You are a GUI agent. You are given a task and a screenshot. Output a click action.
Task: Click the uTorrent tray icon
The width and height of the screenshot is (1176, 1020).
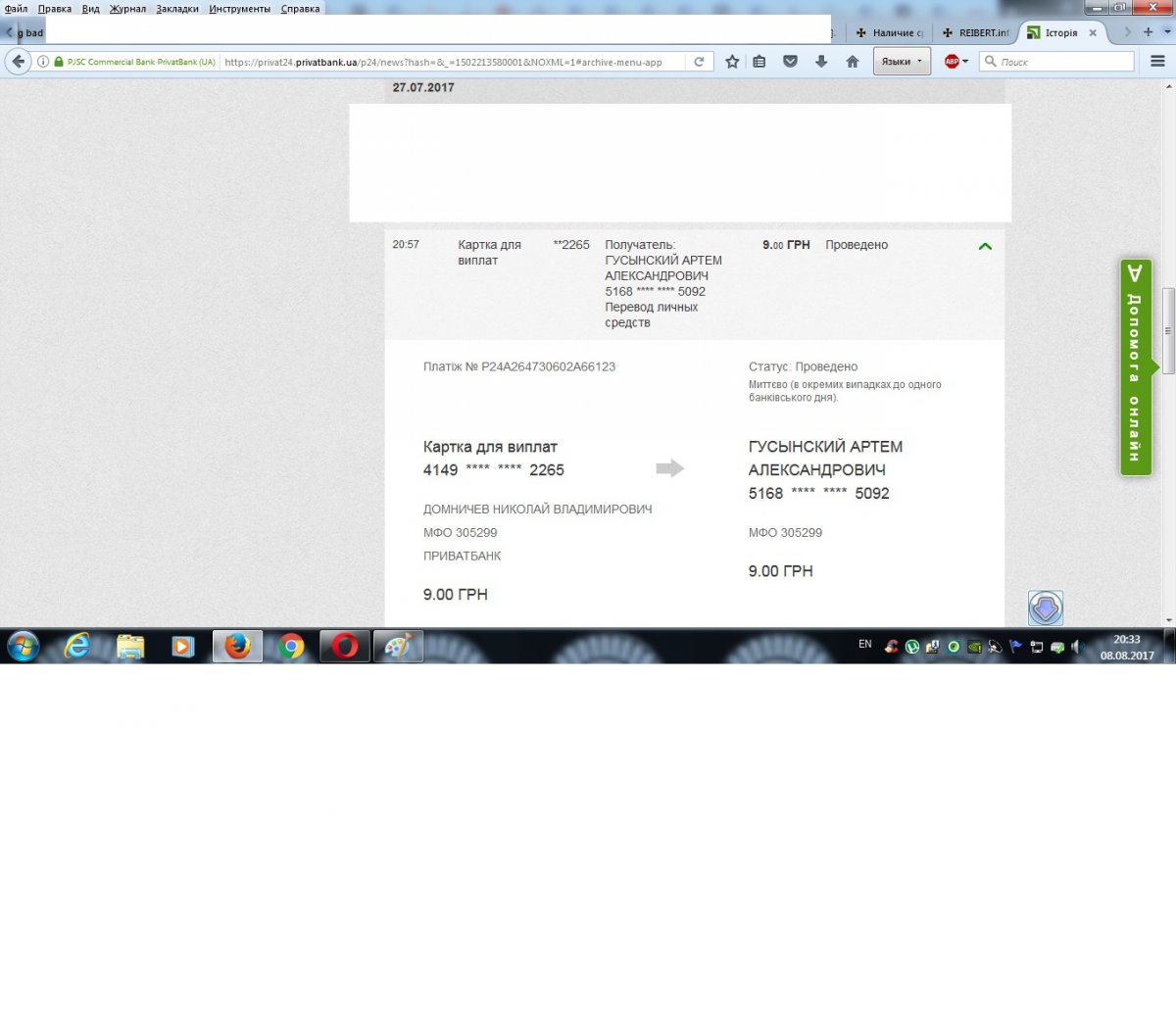pyautogui.click(x=912, y=647)
